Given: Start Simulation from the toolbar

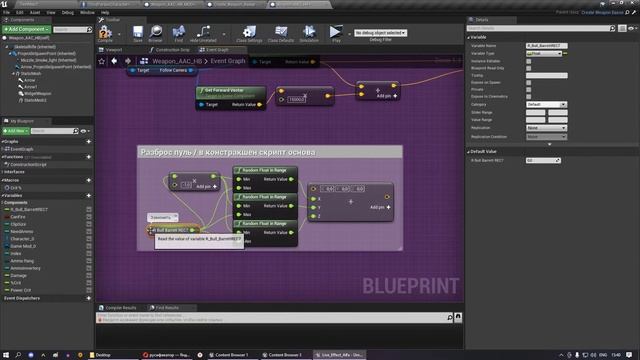Looking at the screenshot, I should [x=309, y=32].
